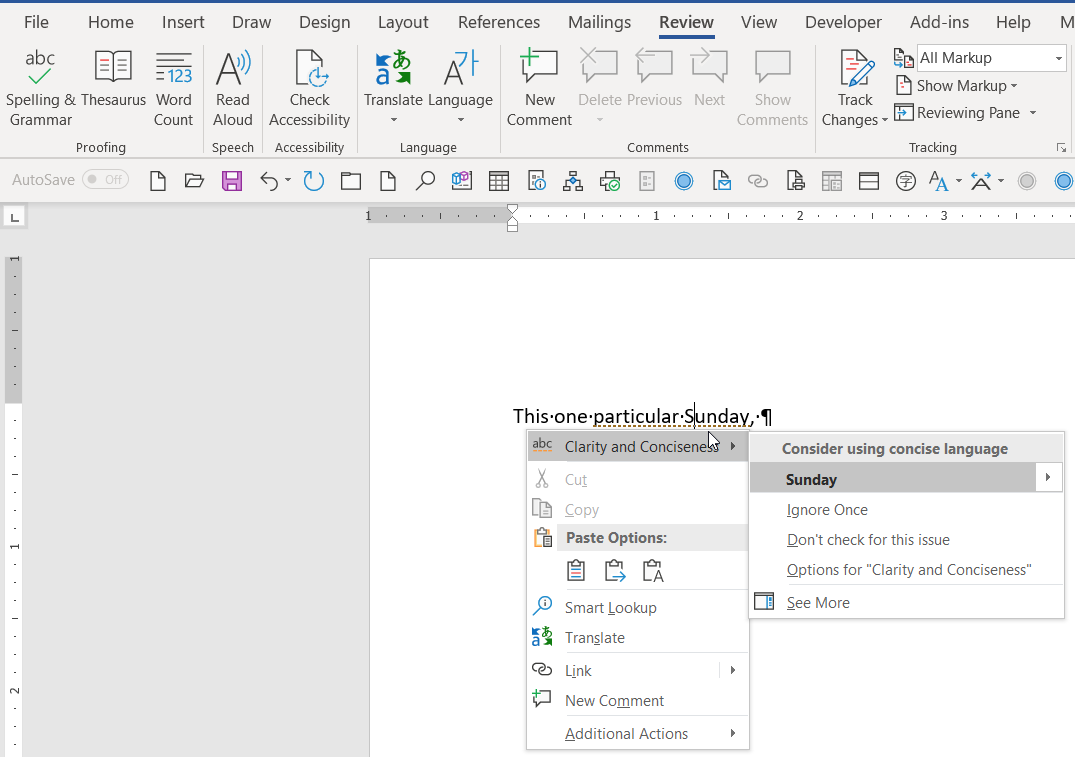Screen dimensions: 1075x757
Task: Toggle AutoSave switch
Action: [106, 180]
